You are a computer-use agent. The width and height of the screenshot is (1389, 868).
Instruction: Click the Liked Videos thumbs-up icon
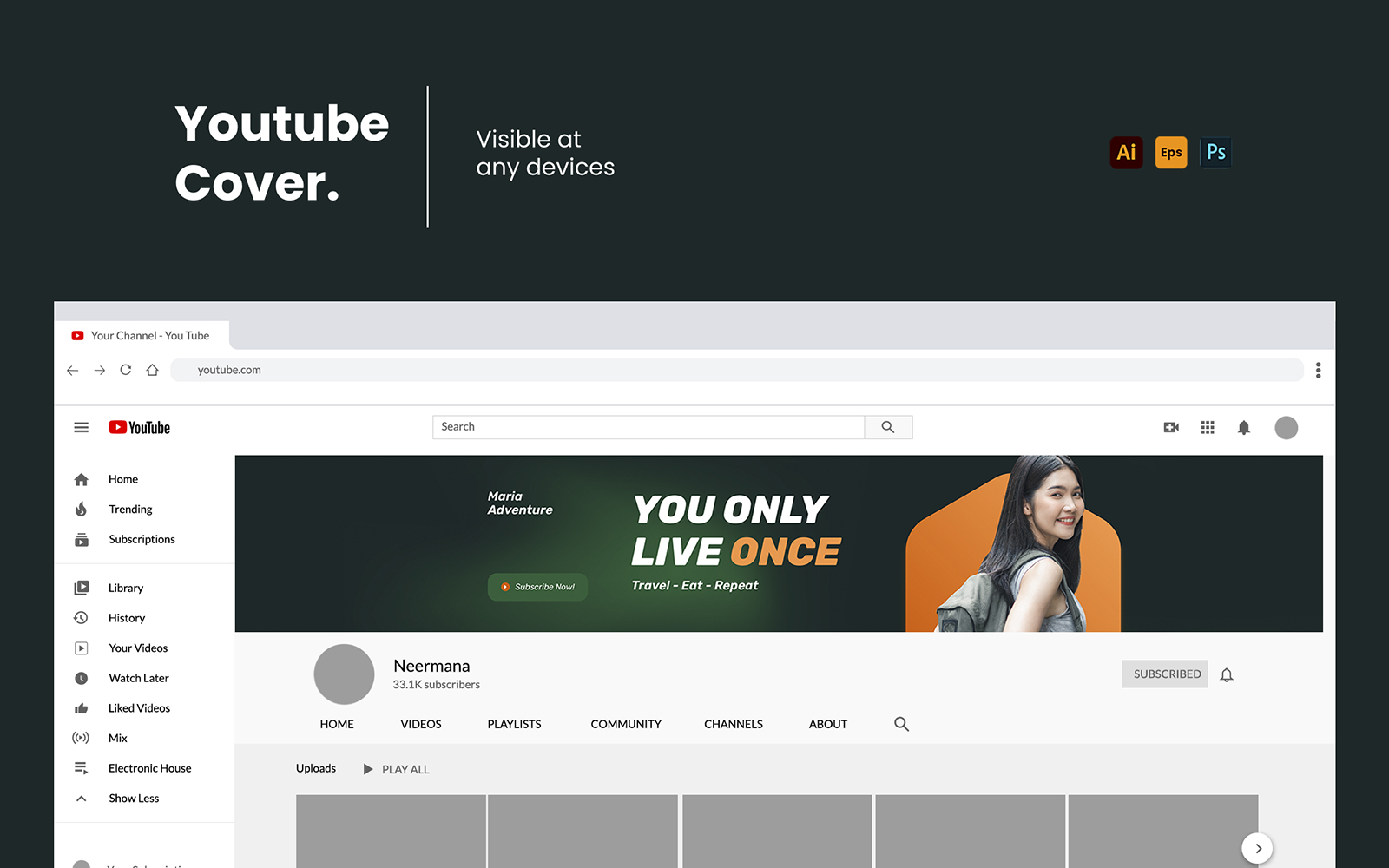[x=82, y=708]
